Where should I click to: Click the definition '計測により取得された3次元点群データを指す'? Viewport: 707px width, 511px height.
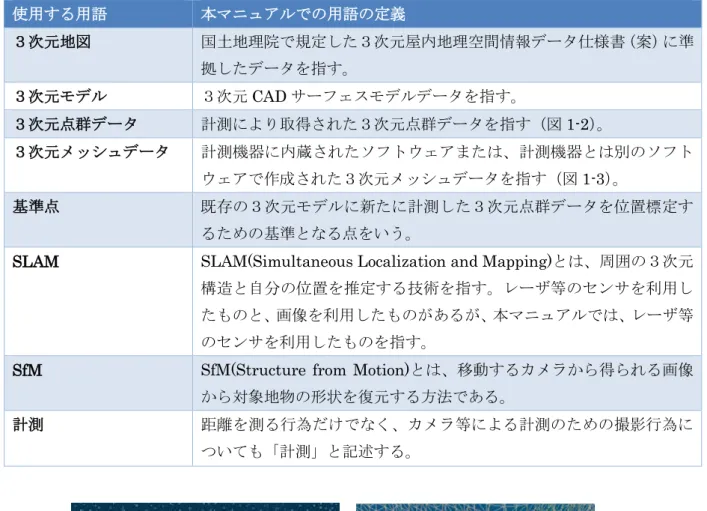tap(366, 124)
